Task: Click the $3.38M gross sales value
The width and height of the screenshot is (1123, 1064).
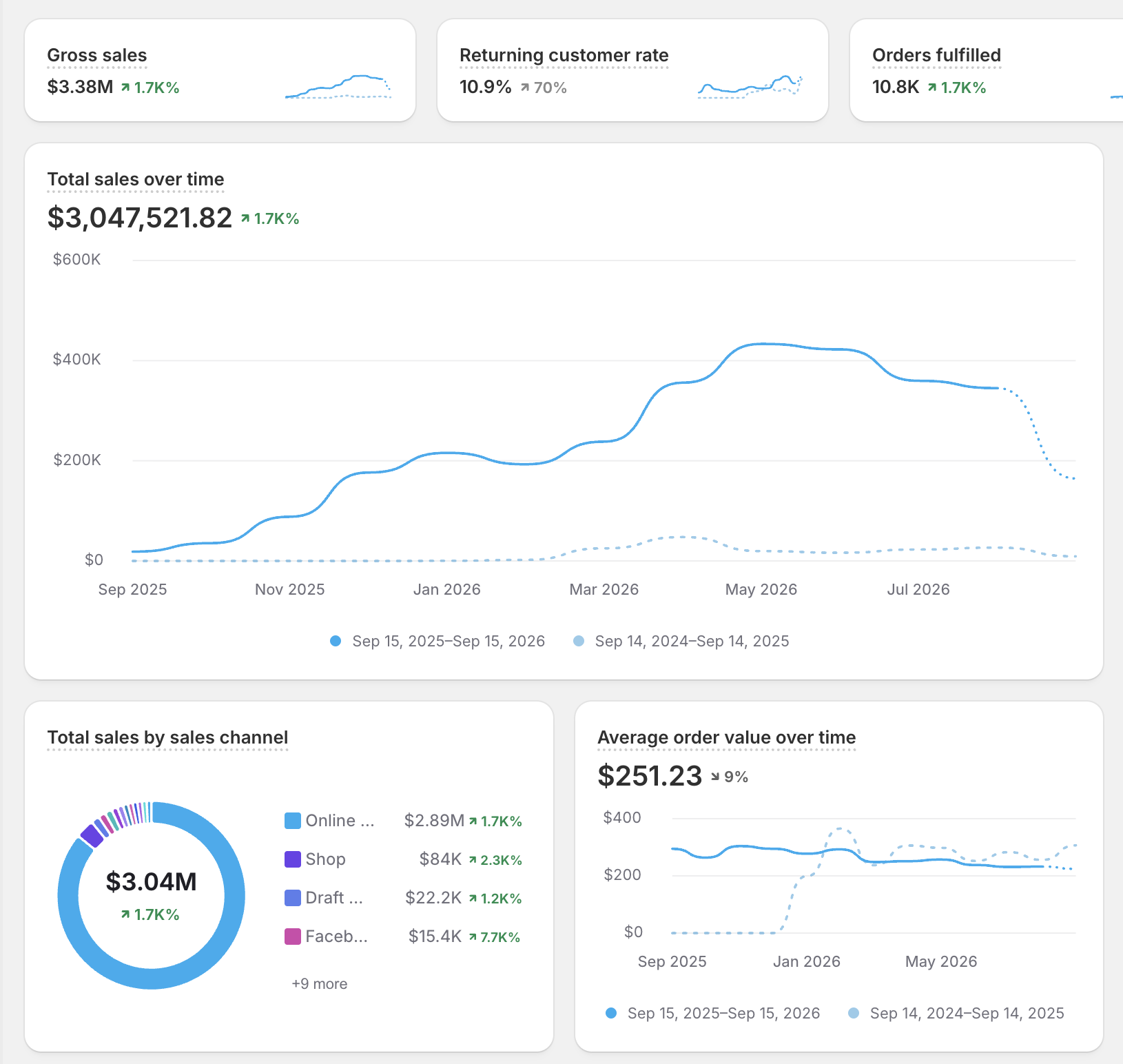Action: (x=80, y=88)
